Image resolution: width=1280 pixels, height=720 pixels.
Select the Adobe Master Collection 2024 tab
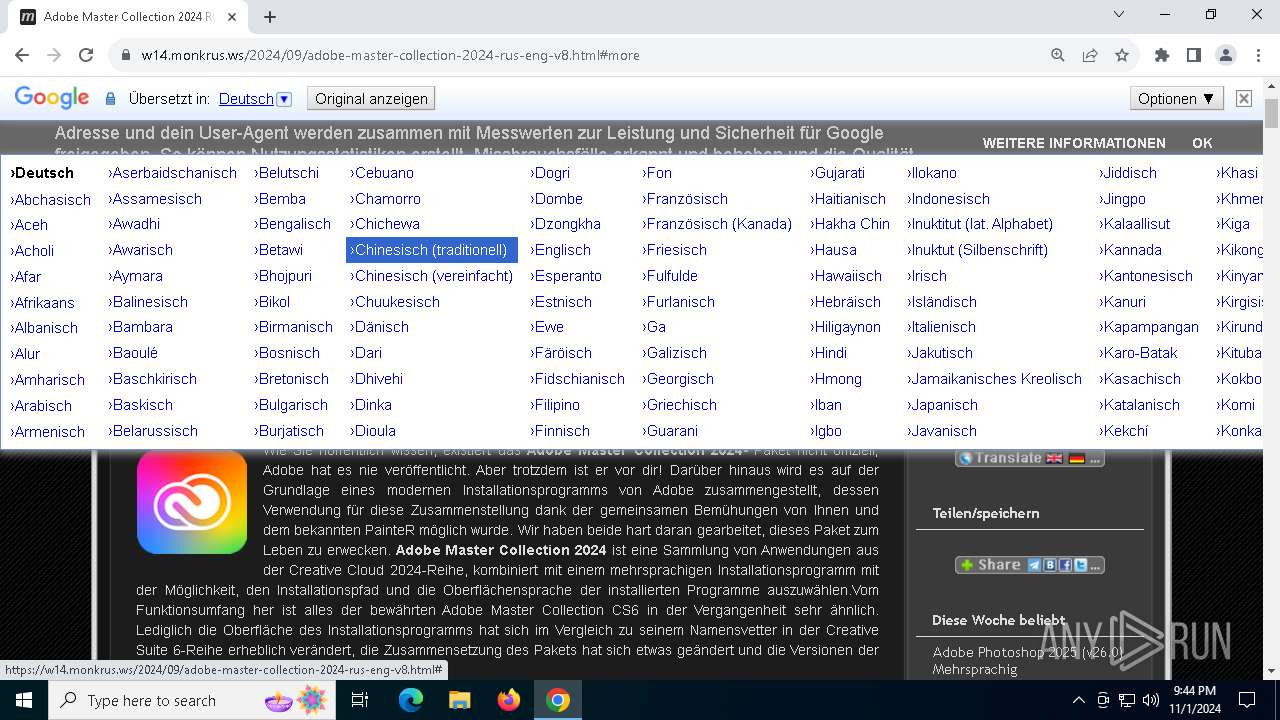128,17
